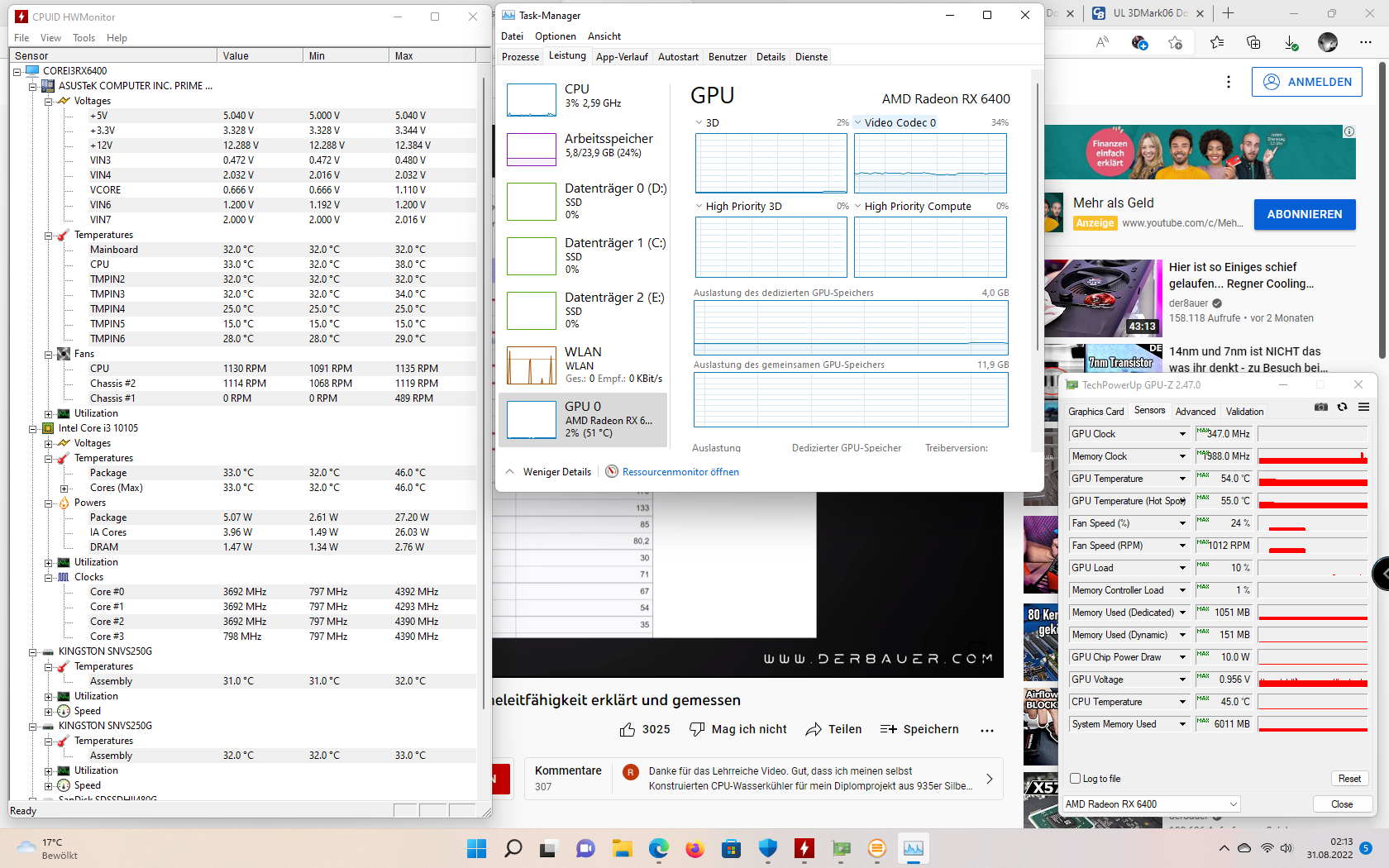Collapse the Intel Core i3 10105 tree node
The width and height of the screenshot is (1389, 868).
[34, 427]
